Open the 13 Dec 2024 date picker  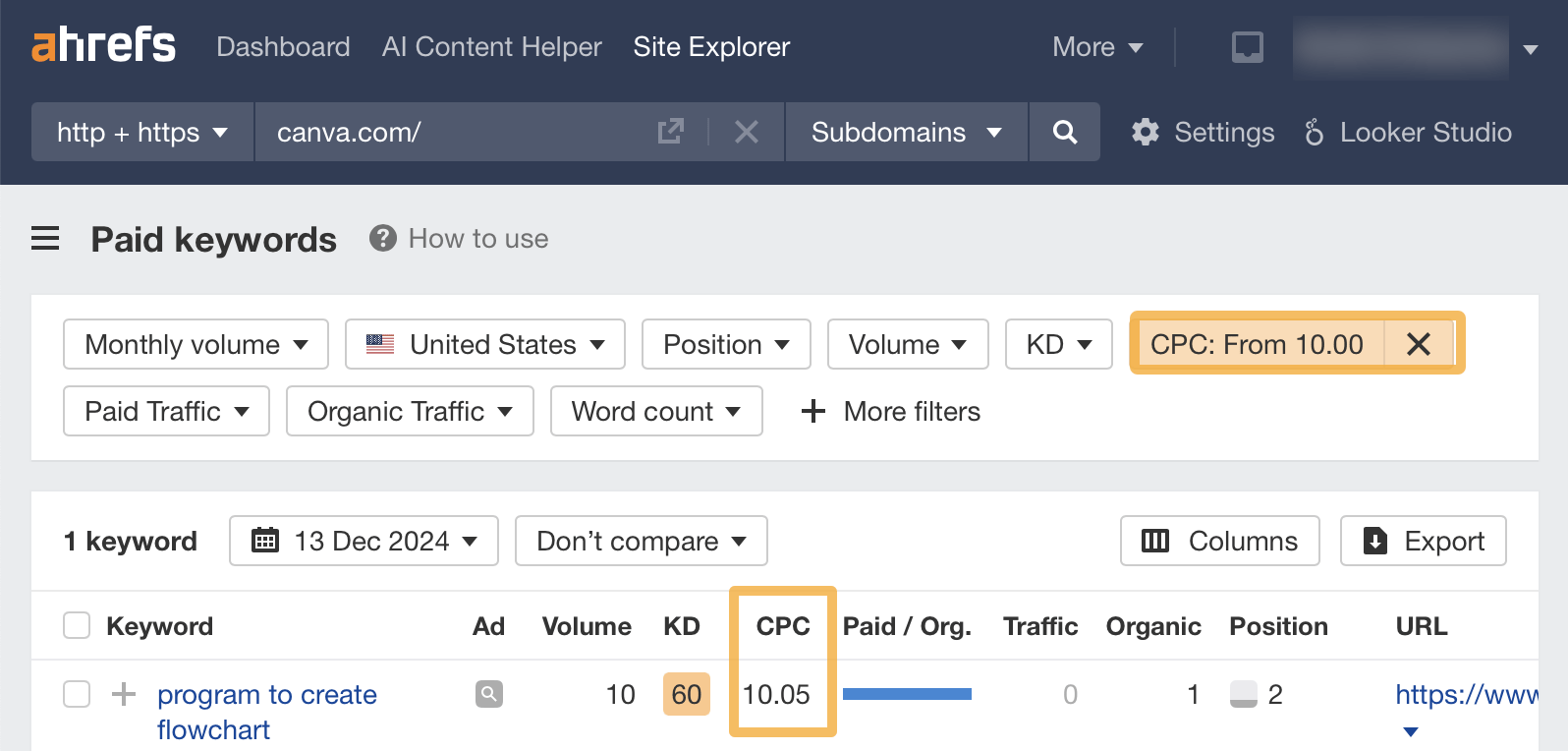tap(364, 541)
